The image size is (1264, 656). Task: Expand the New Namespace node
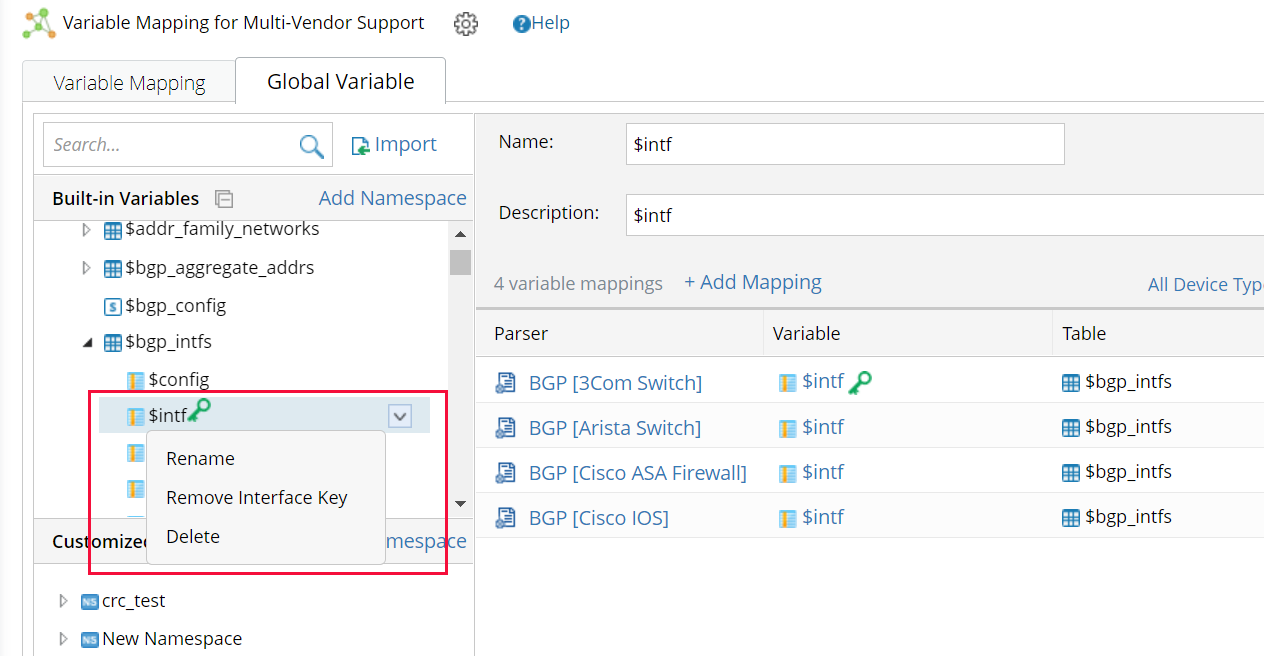point(63,638)
